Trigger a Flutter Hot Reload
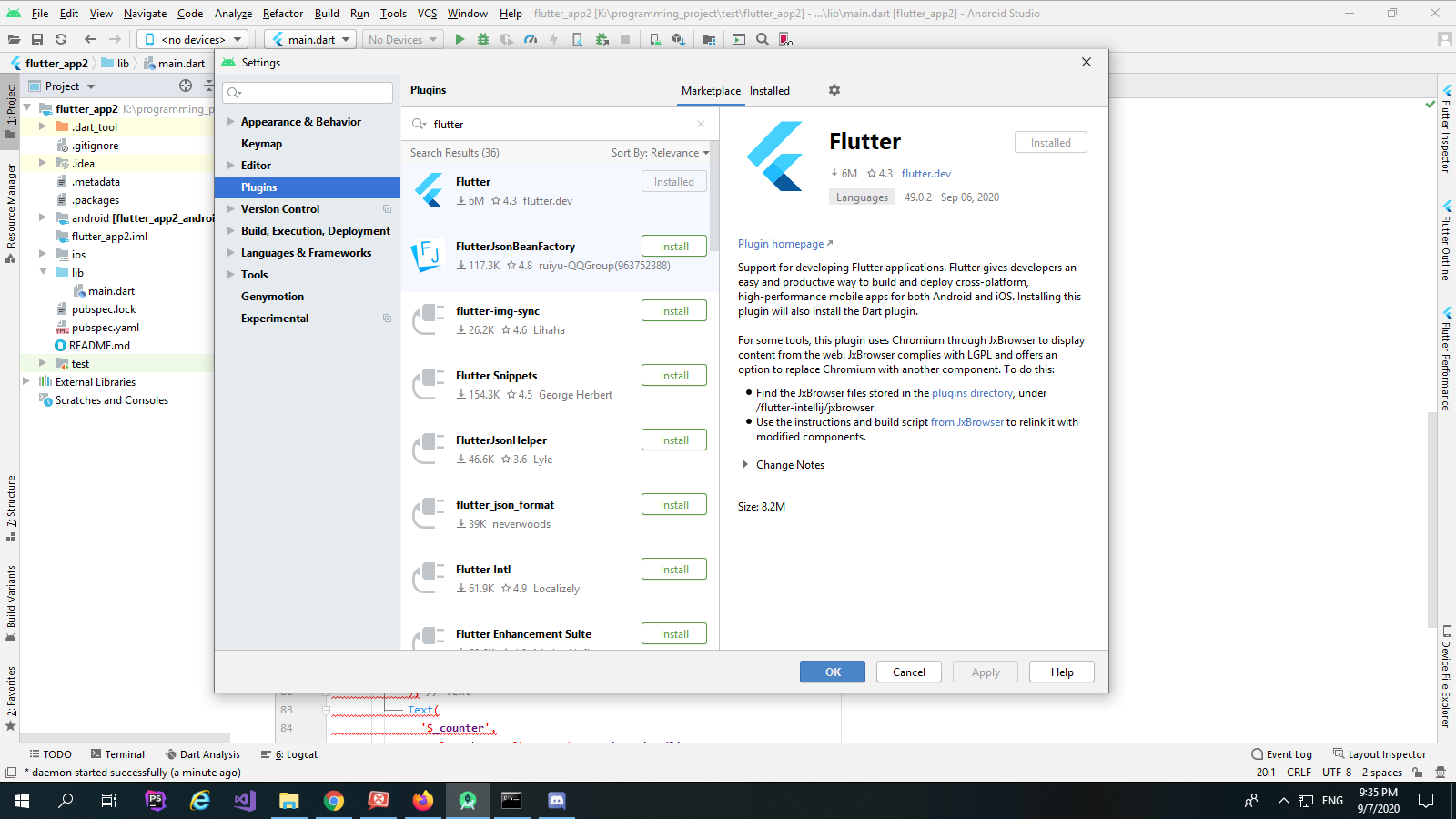Viewport: 1456px width, 819px height. click(553, 39)
